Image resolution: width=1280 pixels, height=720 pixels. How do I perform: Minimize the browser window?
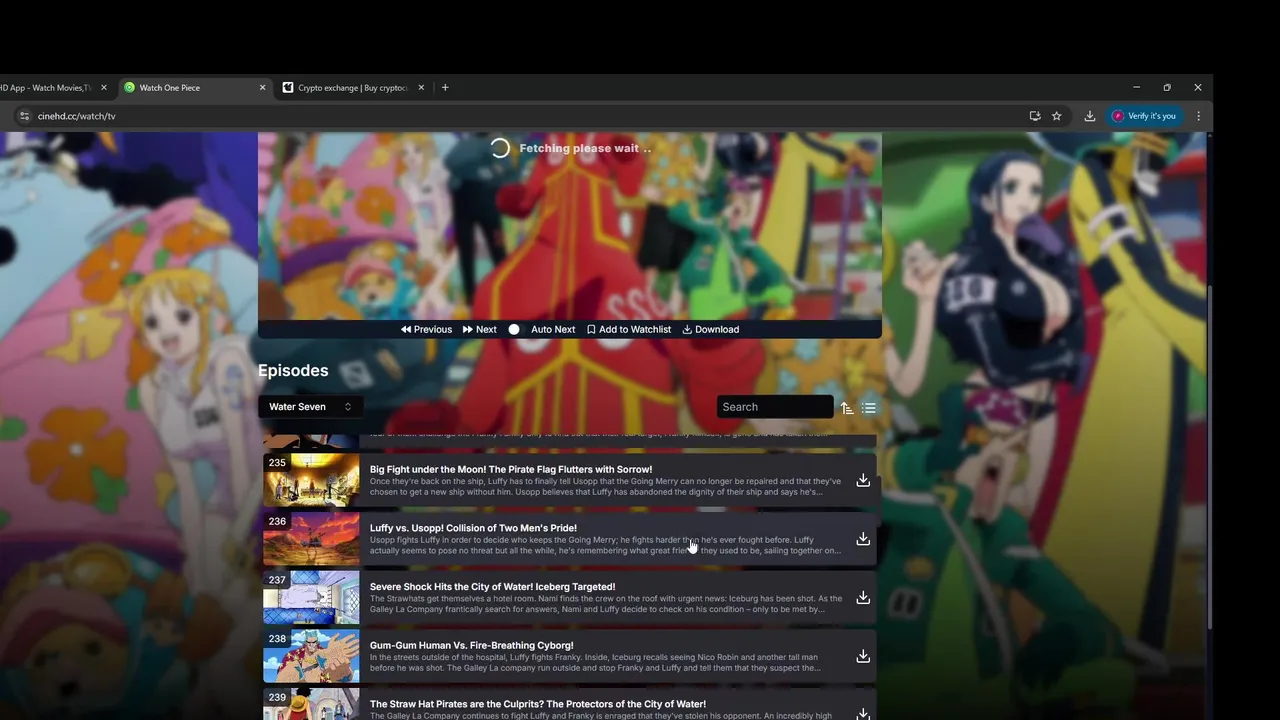[1136, 88]
